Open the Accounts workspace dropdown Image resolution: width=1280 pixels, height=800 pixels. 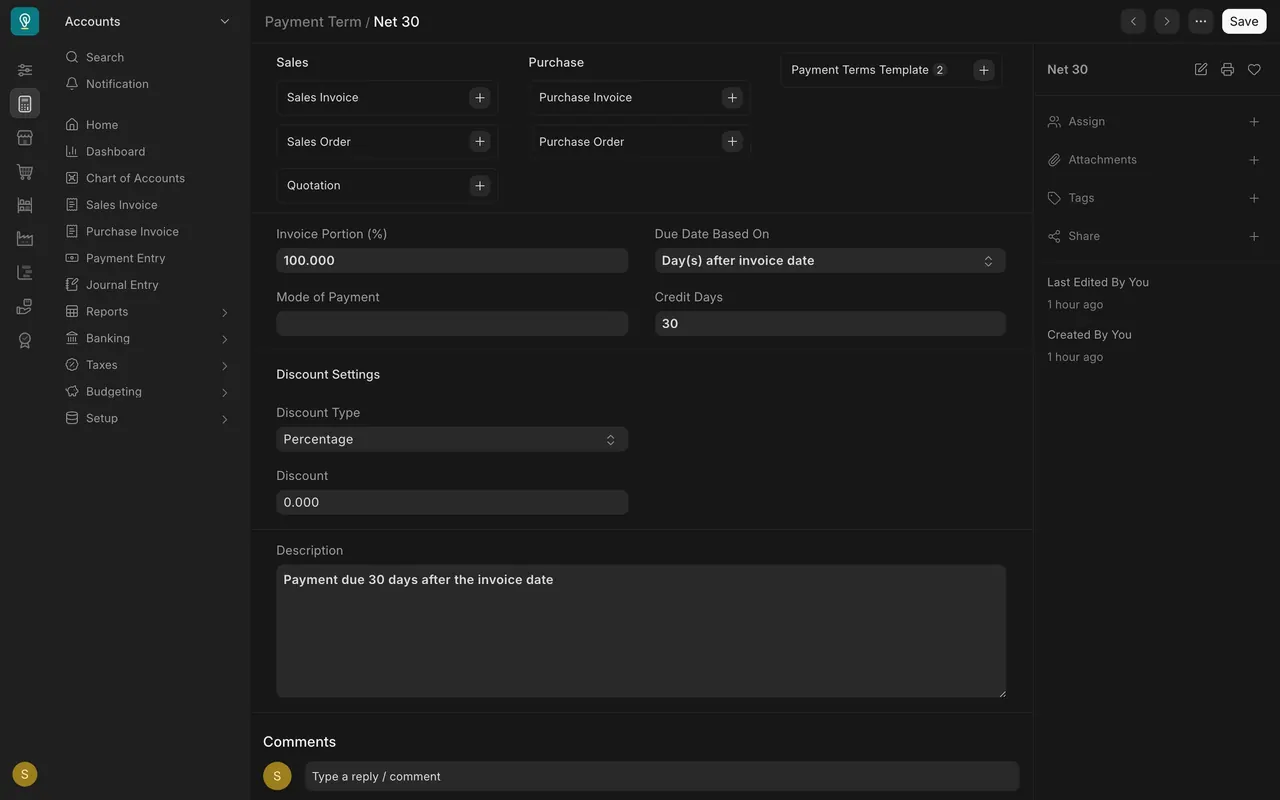(x=148, y=21)
